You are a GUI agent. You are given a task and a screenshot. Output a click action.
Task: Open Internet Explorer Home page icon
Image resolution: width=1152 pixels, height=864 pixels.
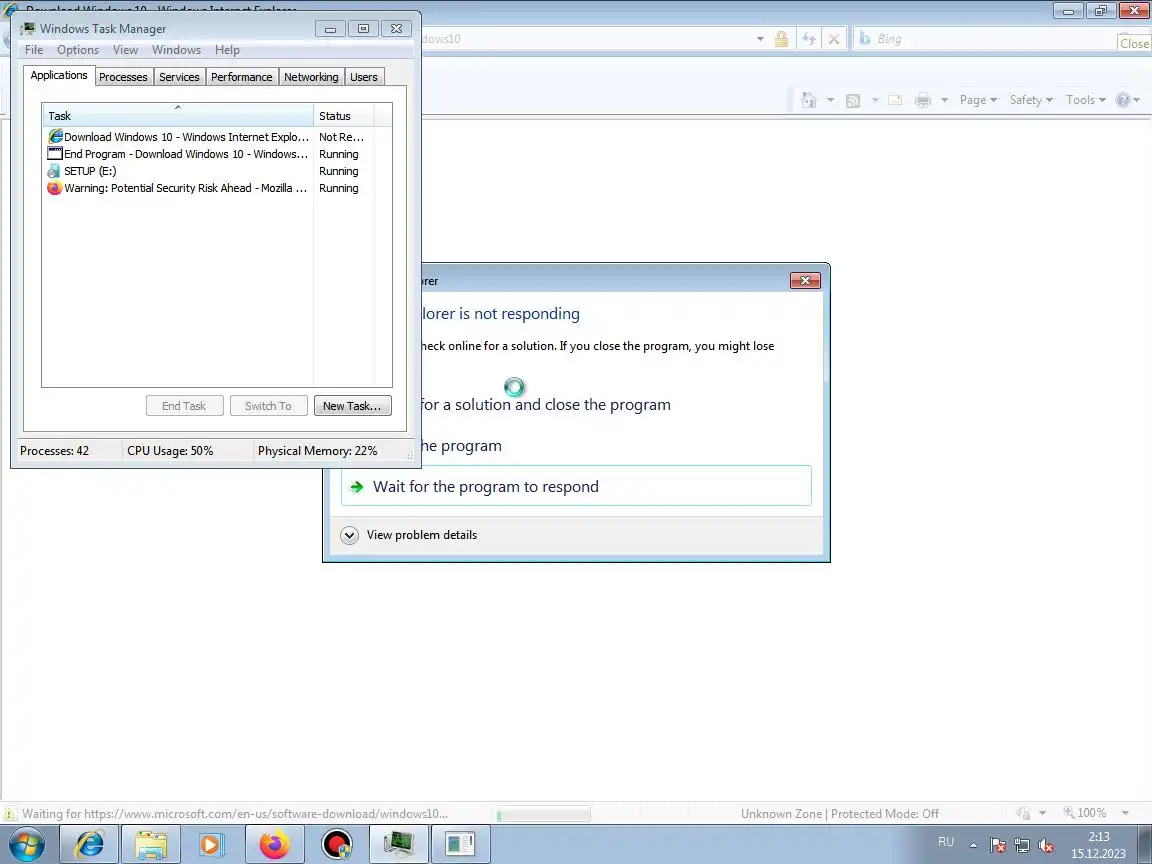pos(809,100)
